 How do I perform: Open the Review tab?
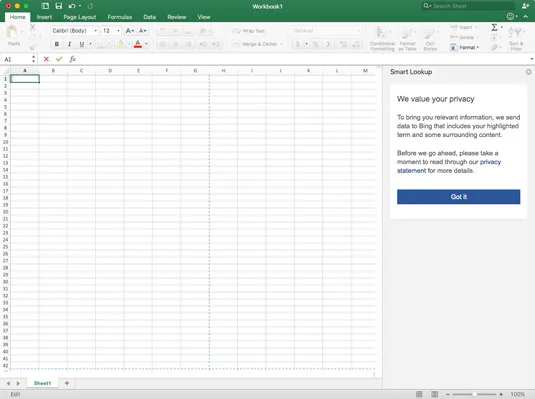tap(177, 17)
